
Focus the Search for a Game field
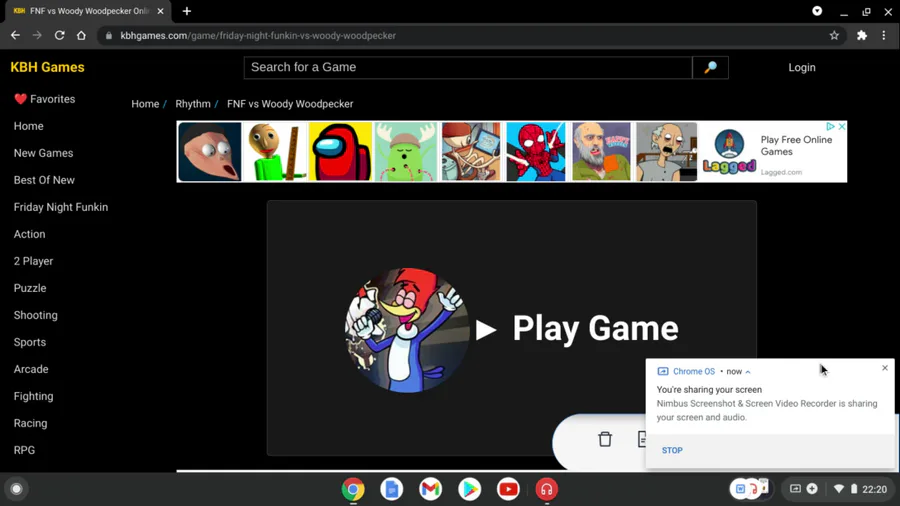click(468, 67)
